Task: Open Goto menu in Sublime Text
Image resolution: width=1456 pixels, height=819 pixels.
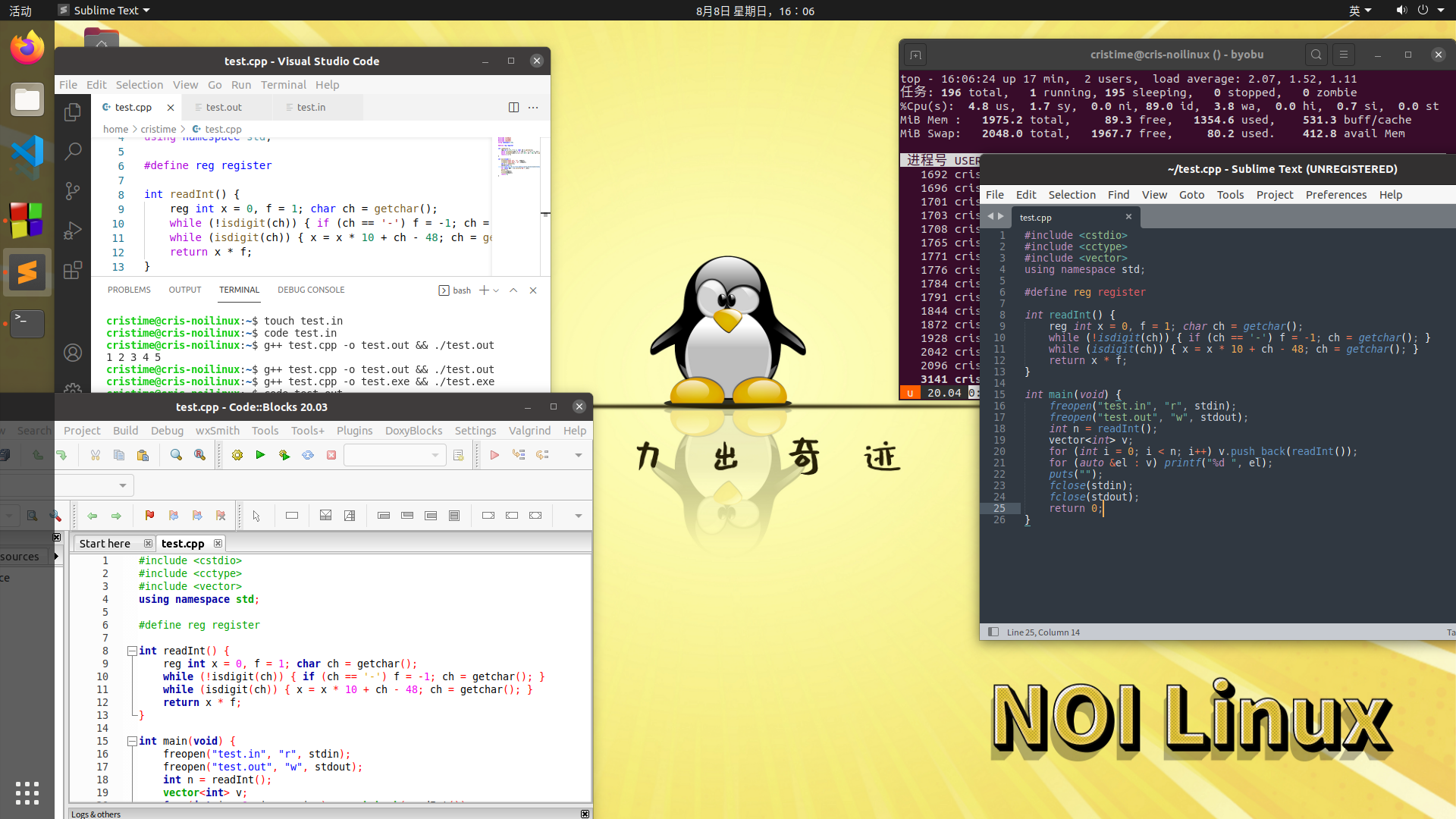Action: coord(1191,195)
